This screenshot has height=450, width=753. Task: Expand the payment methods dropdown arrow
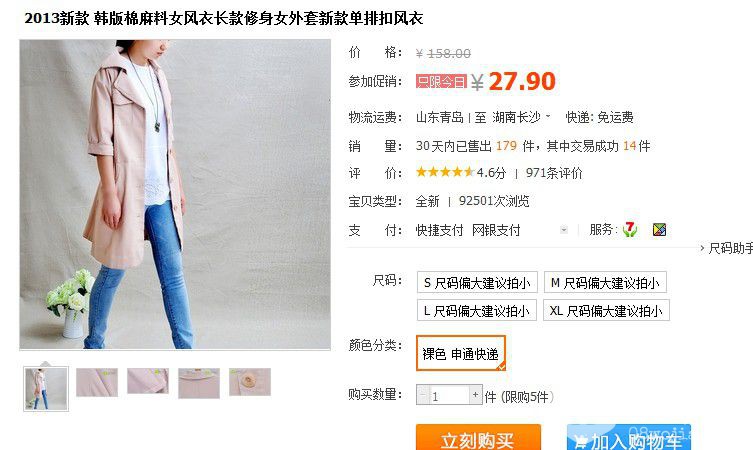(x=564, y=230)
